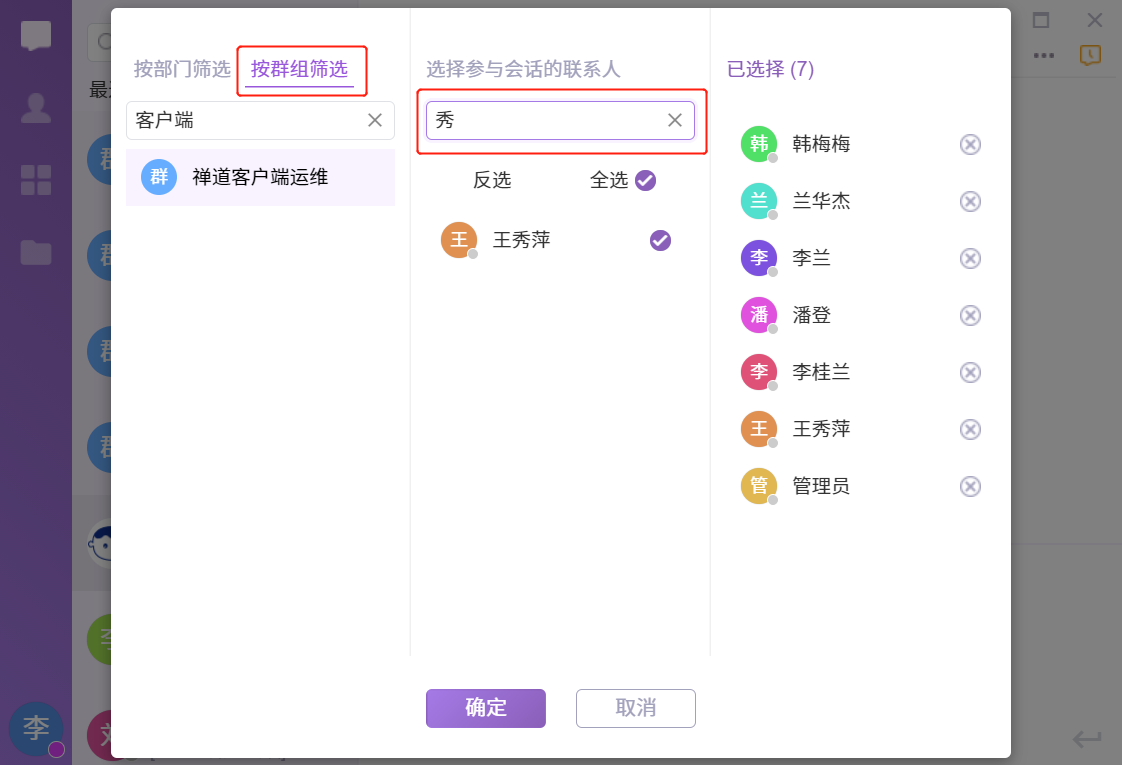This screenshot has width=1122, height=765.
Task: Confirm with the 确定 button
Action: pyautogui.click(x=486, y=708)
